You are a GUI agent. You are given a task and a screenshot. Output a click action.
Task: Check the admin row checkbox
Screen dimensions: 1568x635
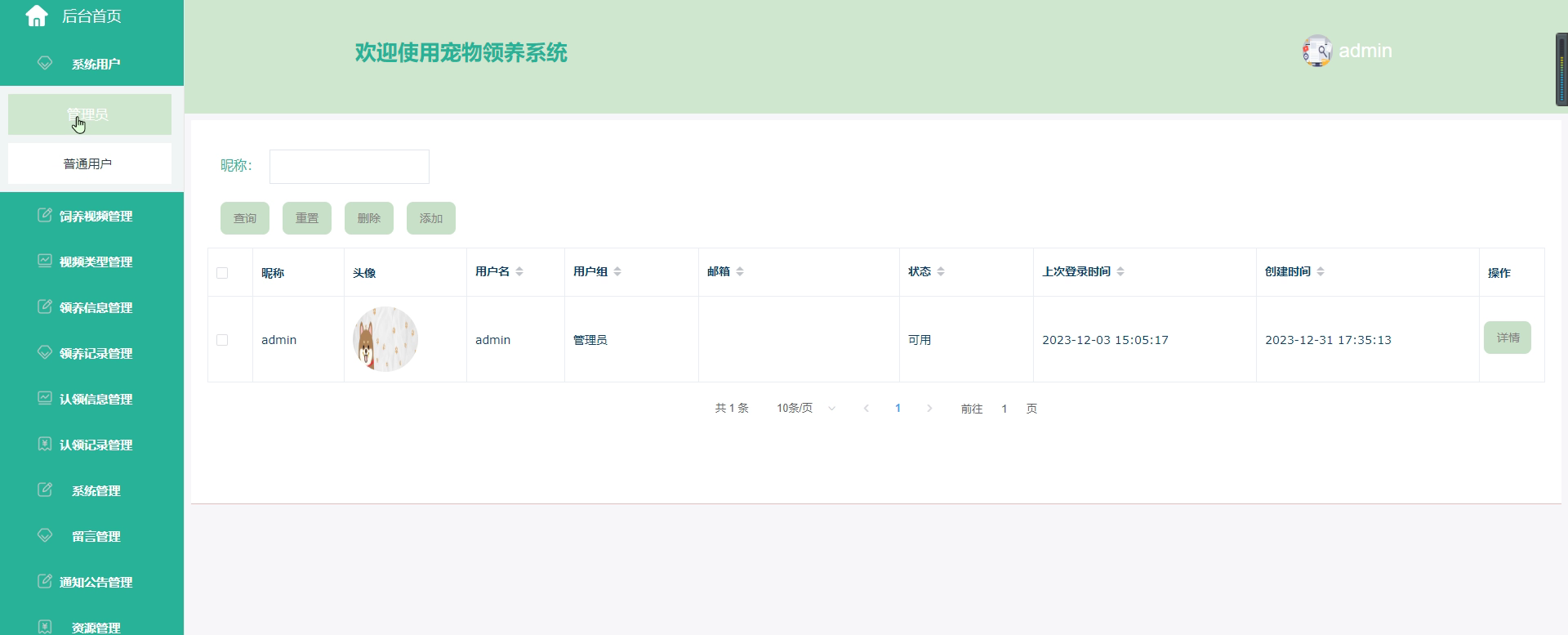(222, 340)
